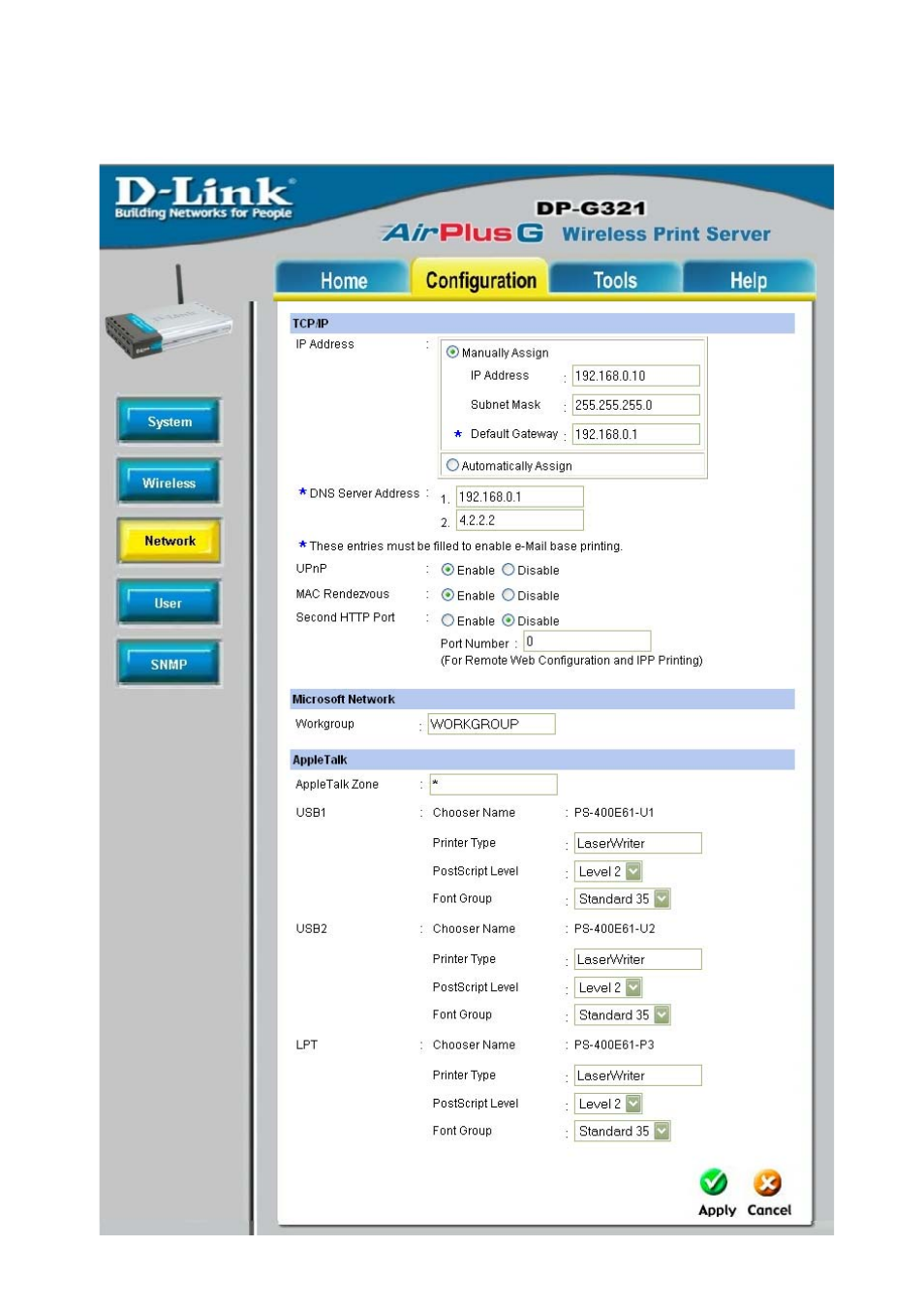This screenshot has height=1309, width=924.
Task: Click the USB2 chooser name PS-400E61-U2
Action: coord(614,928)
